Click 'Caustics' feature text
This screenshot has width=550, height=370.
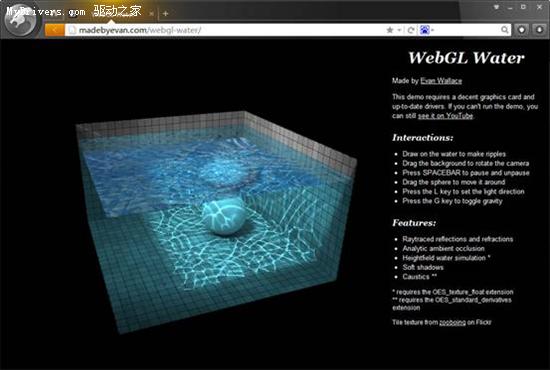pos(419,277)
